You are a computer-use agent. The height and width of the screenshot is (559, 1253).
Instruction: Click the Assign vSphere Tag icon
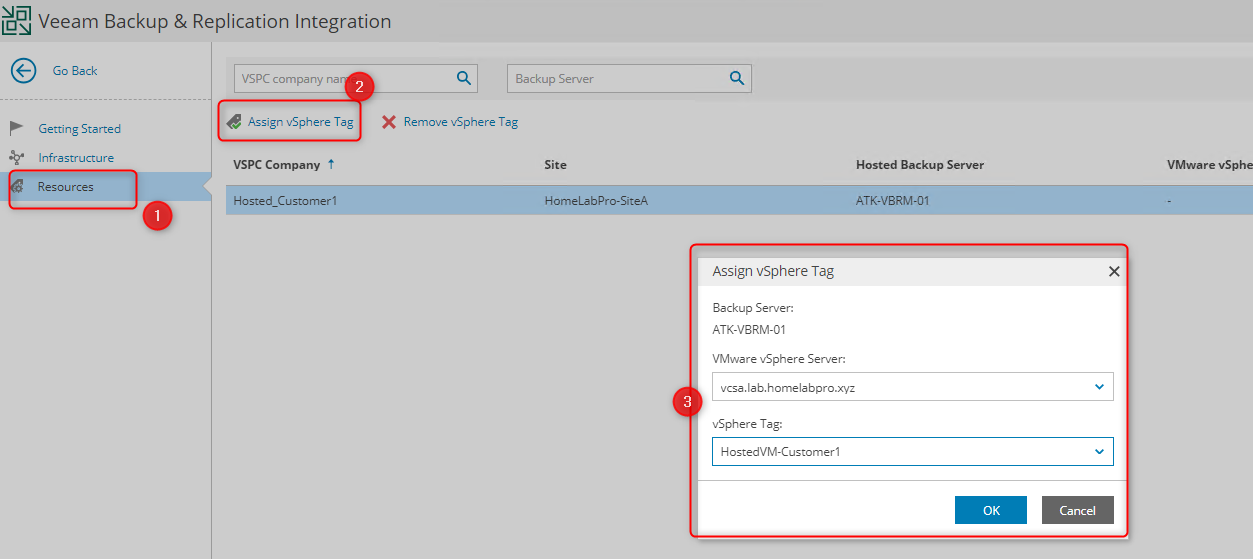click(234, 122)
